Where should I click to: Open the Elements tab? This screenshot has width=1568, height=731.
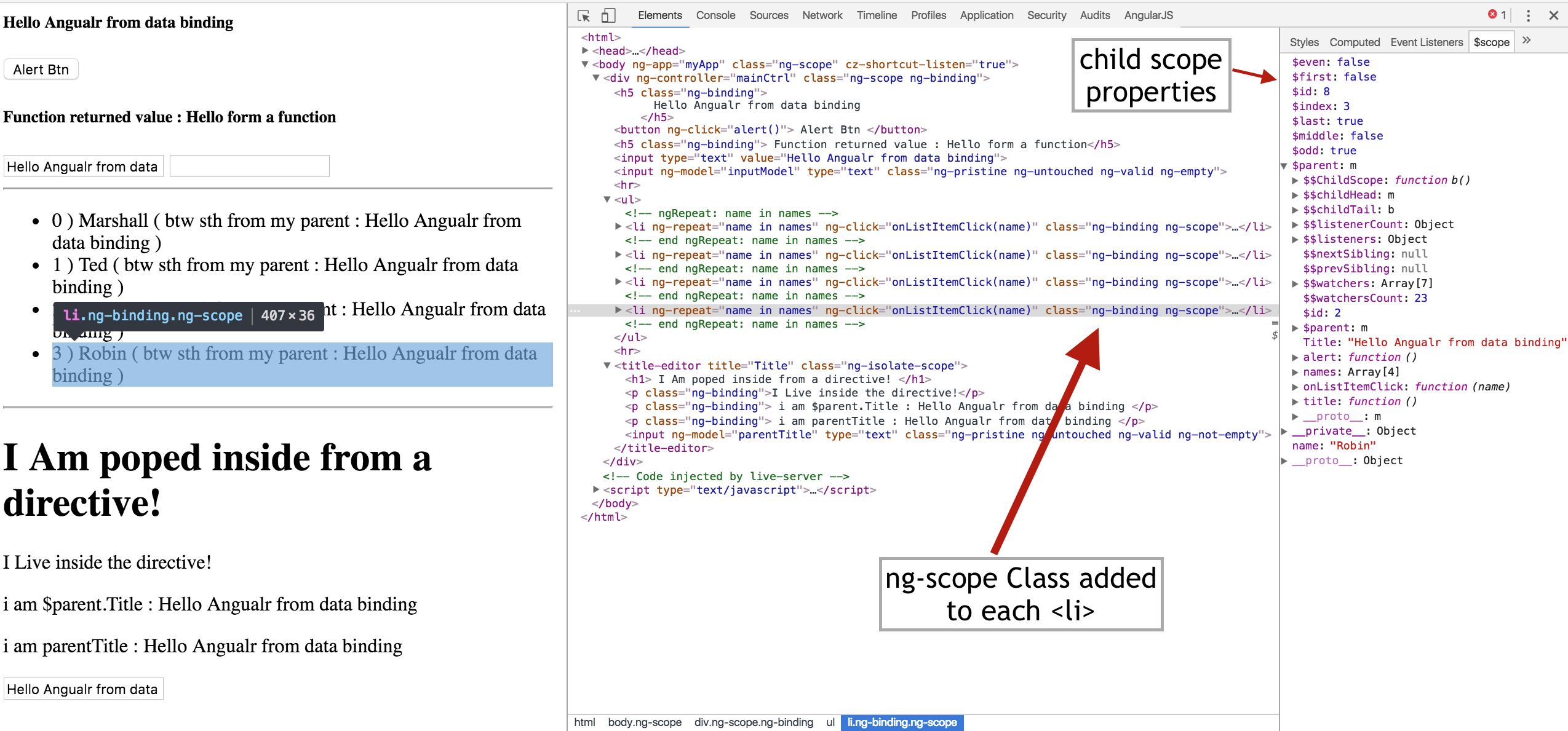(659, 15)
